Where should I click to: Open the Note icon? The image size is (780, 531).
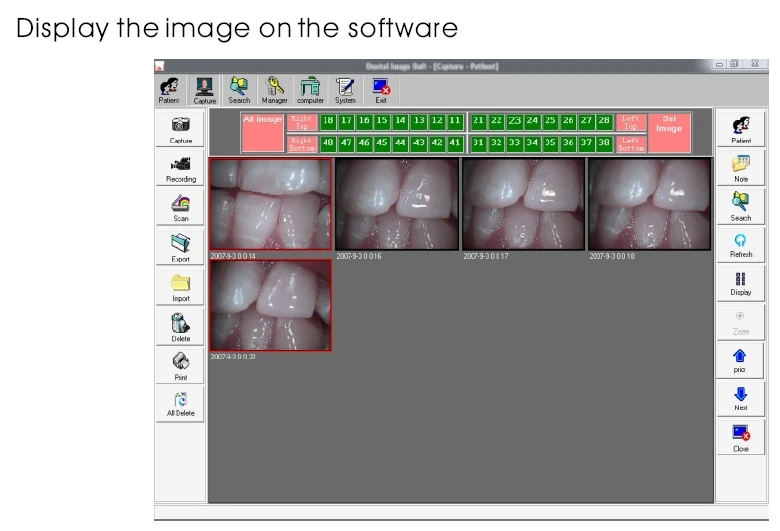click(x=741, y=168)
